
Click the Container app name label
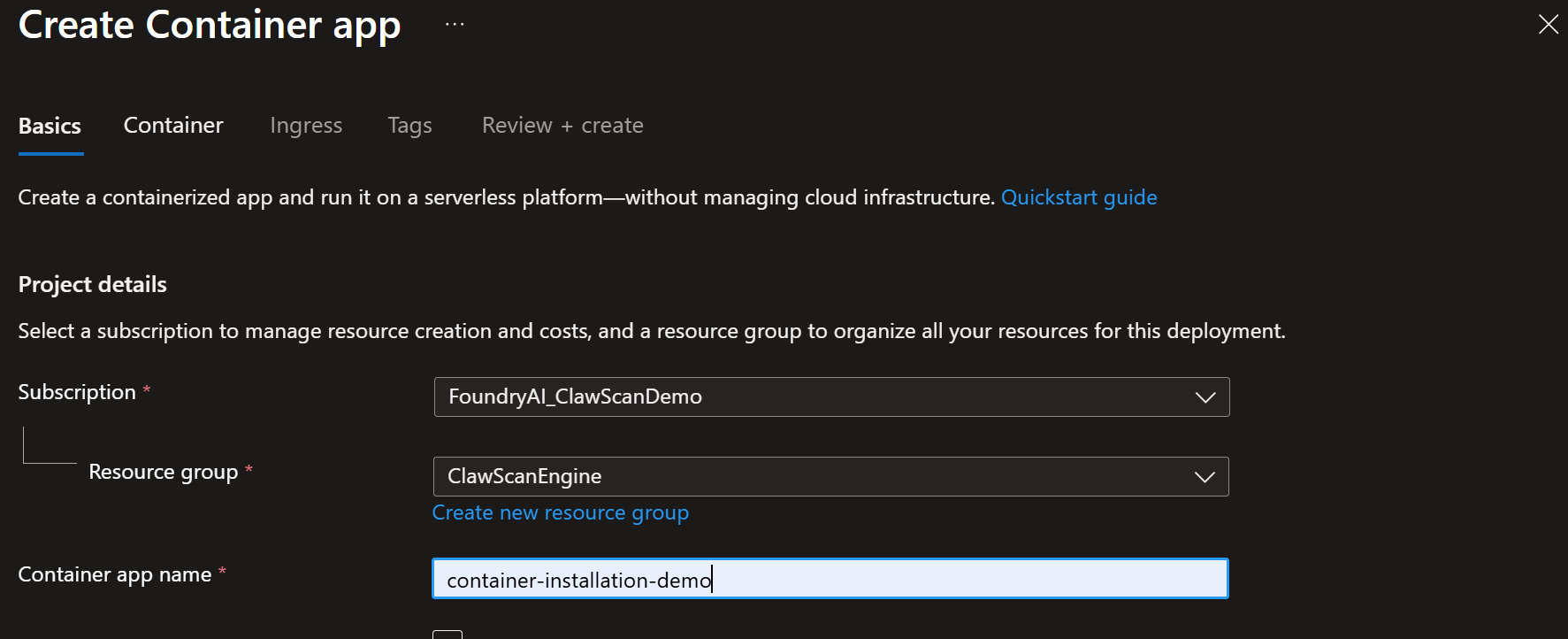pyautogui.click(x=115, y=575)
